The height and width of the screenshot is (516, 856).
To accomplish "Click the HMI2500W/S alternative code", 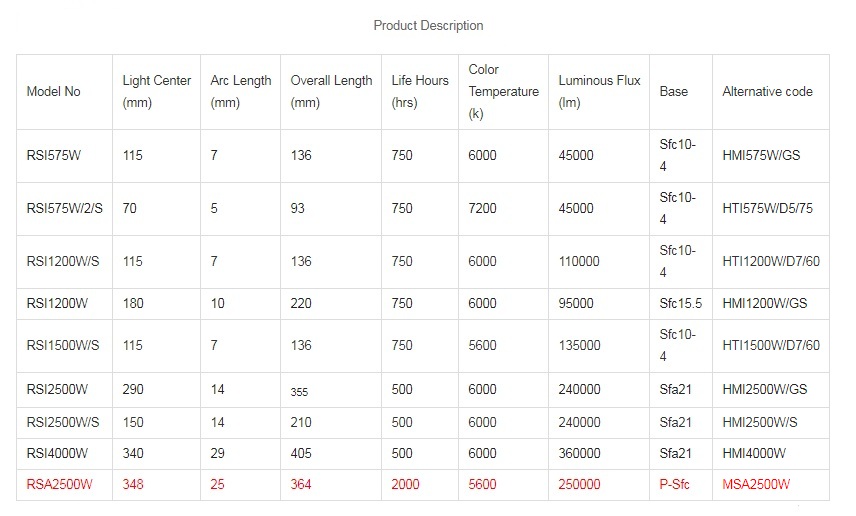I will (760, 423).
